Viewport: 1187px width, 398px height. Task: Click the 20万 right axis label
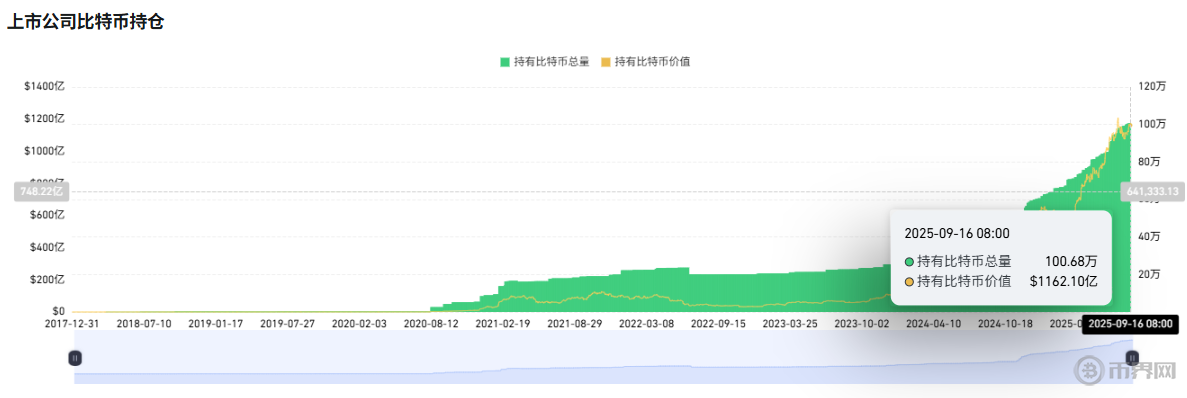[x=1149, y=274]
